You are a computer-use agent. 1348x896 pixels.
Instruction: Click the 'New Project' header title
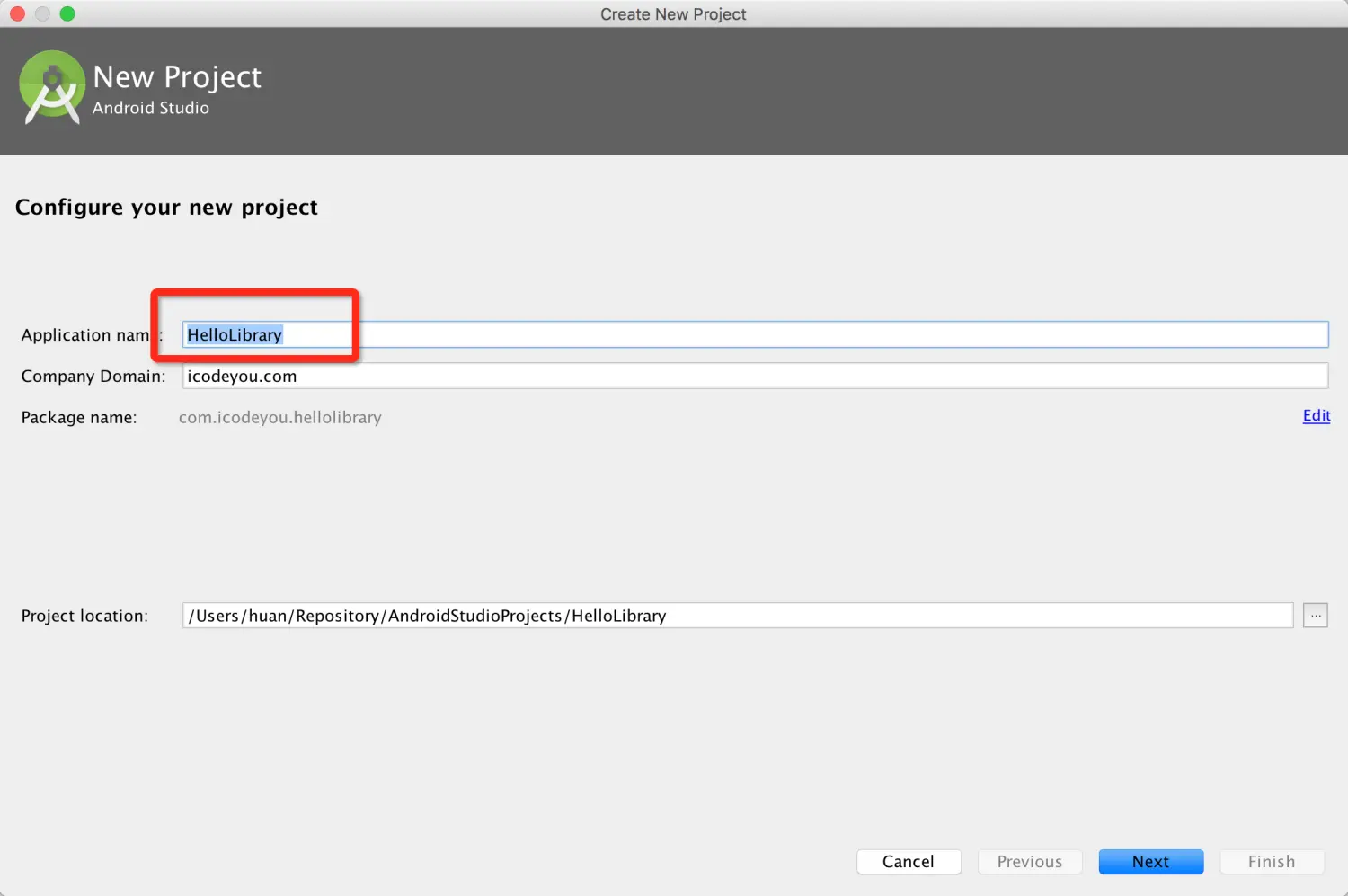[177, 77]
